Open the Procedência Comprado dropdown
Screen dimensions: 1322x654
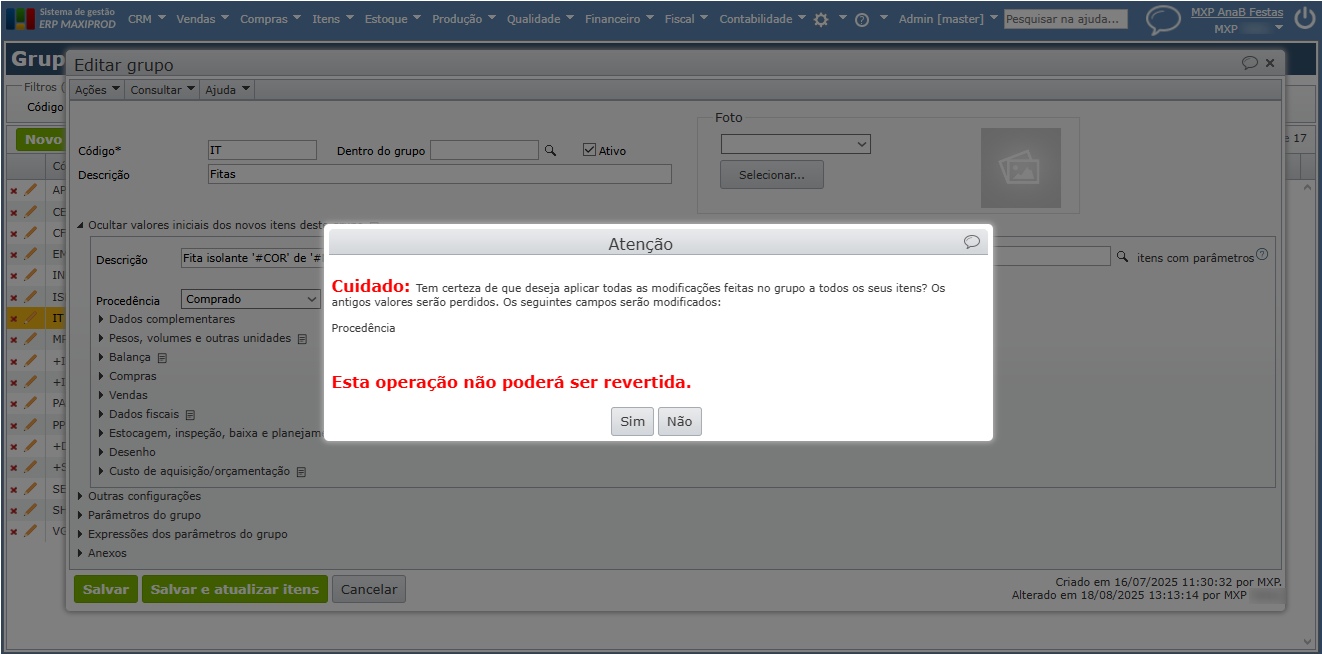[x=251, y=299]
